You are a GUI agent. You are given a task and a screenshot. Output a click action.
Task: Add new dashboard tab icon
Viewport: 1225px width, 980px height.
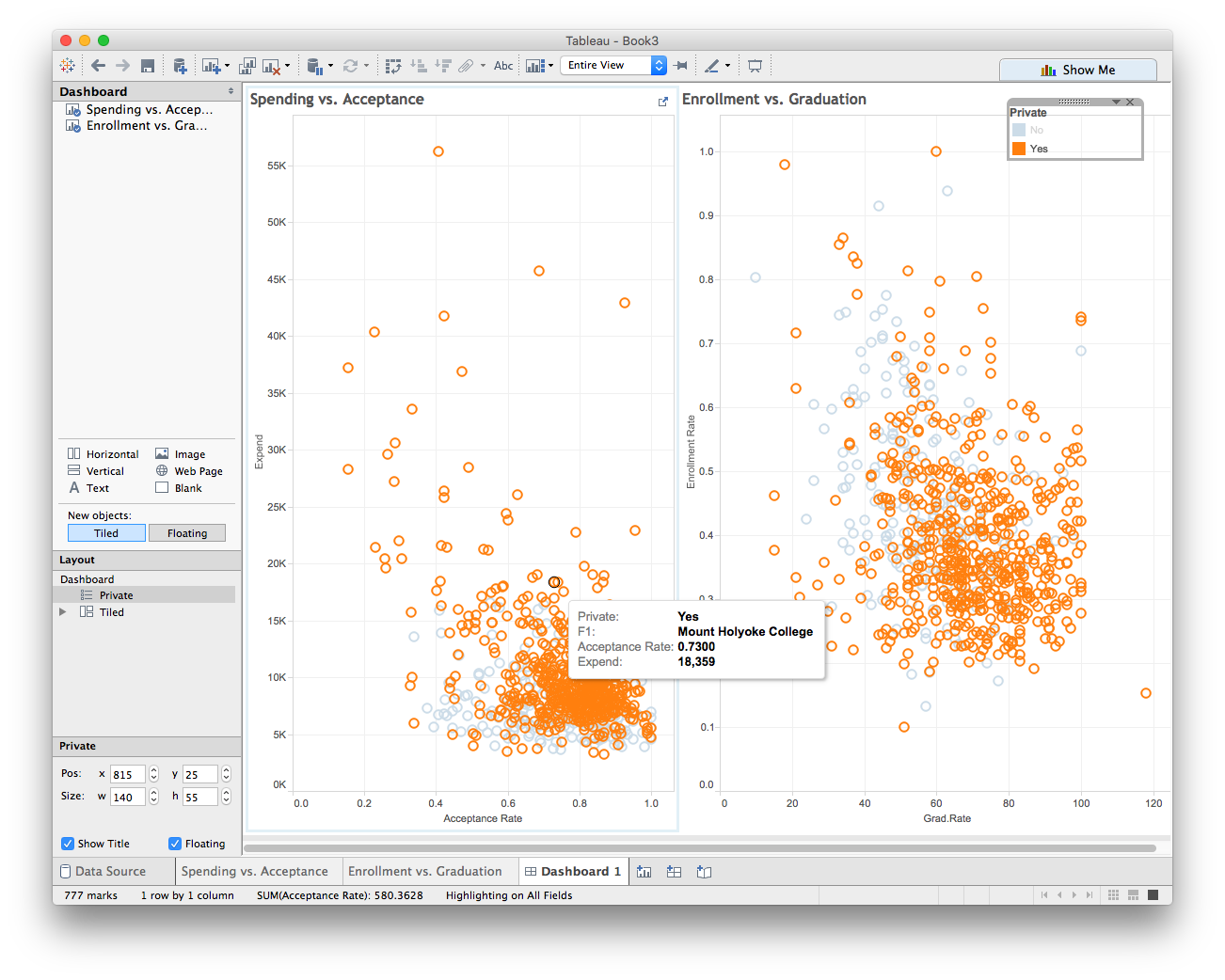pos(674,872)
